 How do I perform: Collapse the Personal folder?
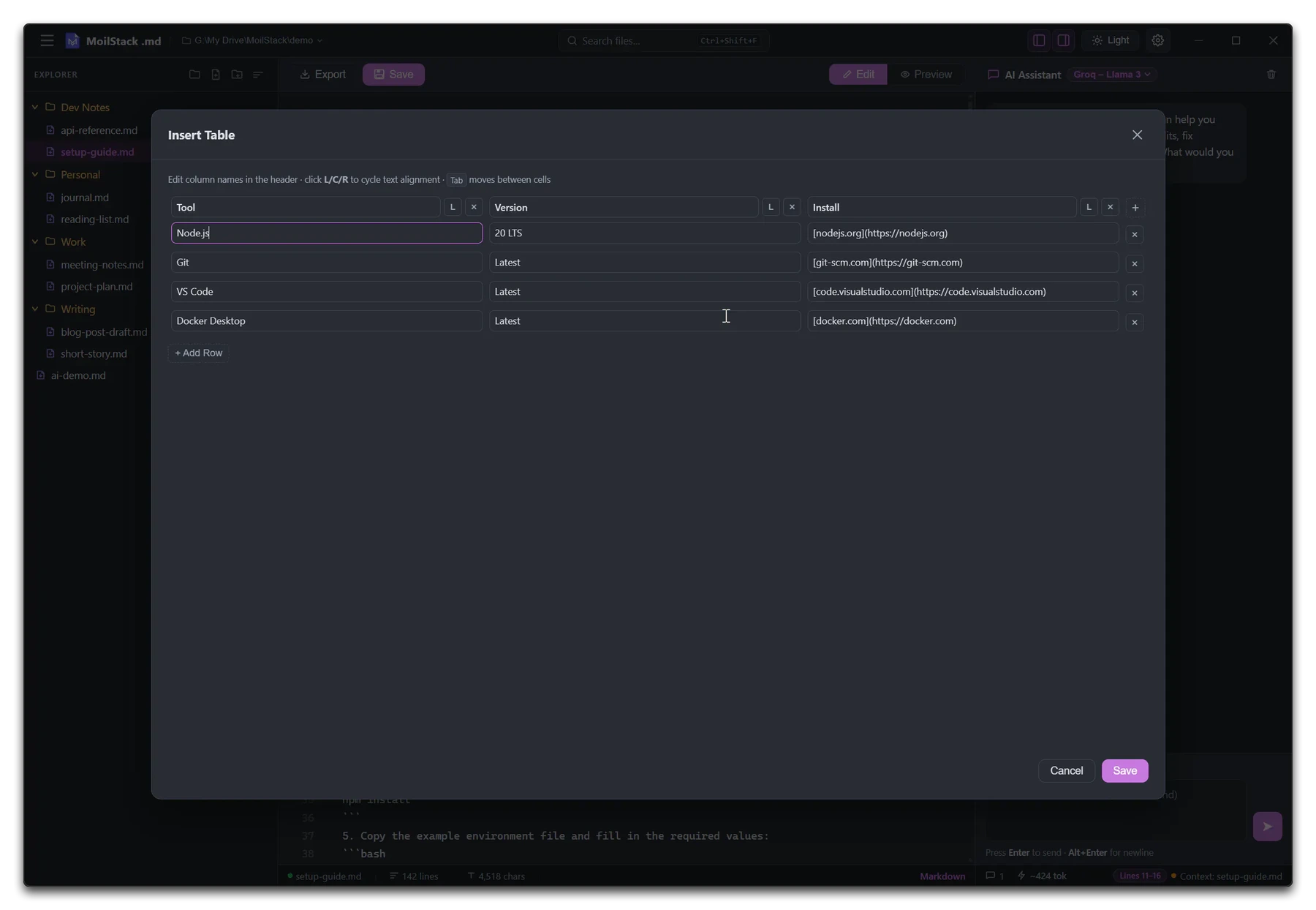tap(35, 174)
